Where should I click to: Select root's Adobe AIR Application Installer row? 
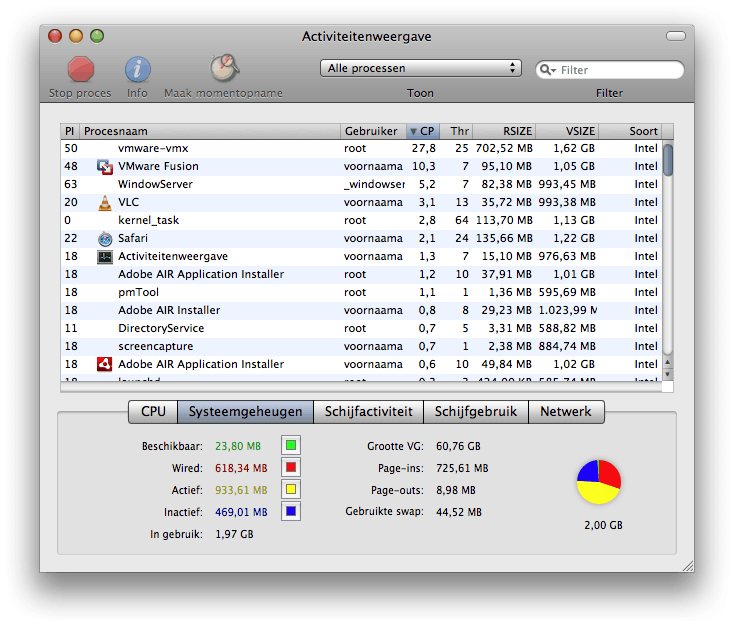click(361, 274)
